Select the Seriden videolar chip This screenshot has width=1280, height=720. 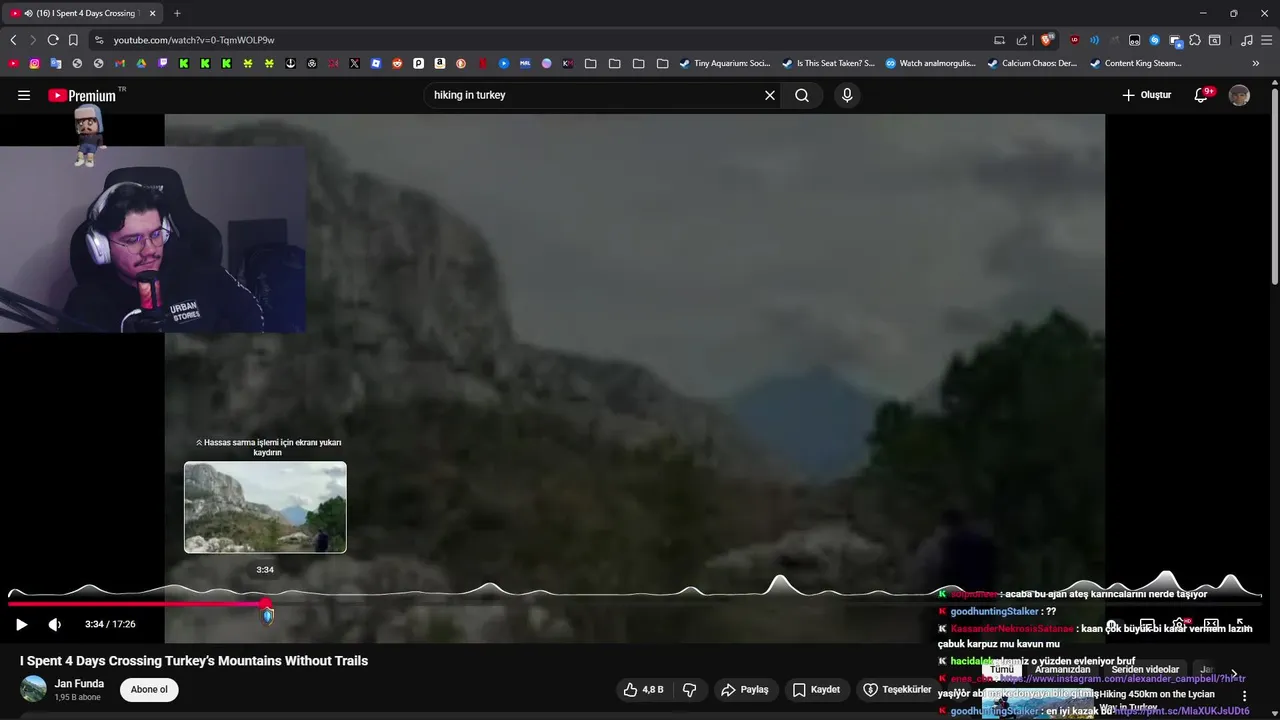(1145, 670)
